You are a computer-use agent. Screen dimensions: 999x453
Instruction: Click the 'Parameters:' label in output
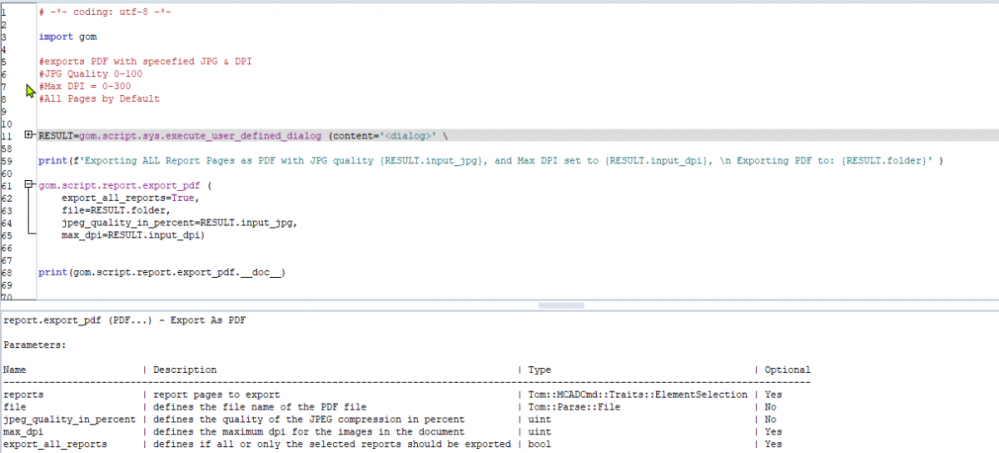(x=34, y=345)
